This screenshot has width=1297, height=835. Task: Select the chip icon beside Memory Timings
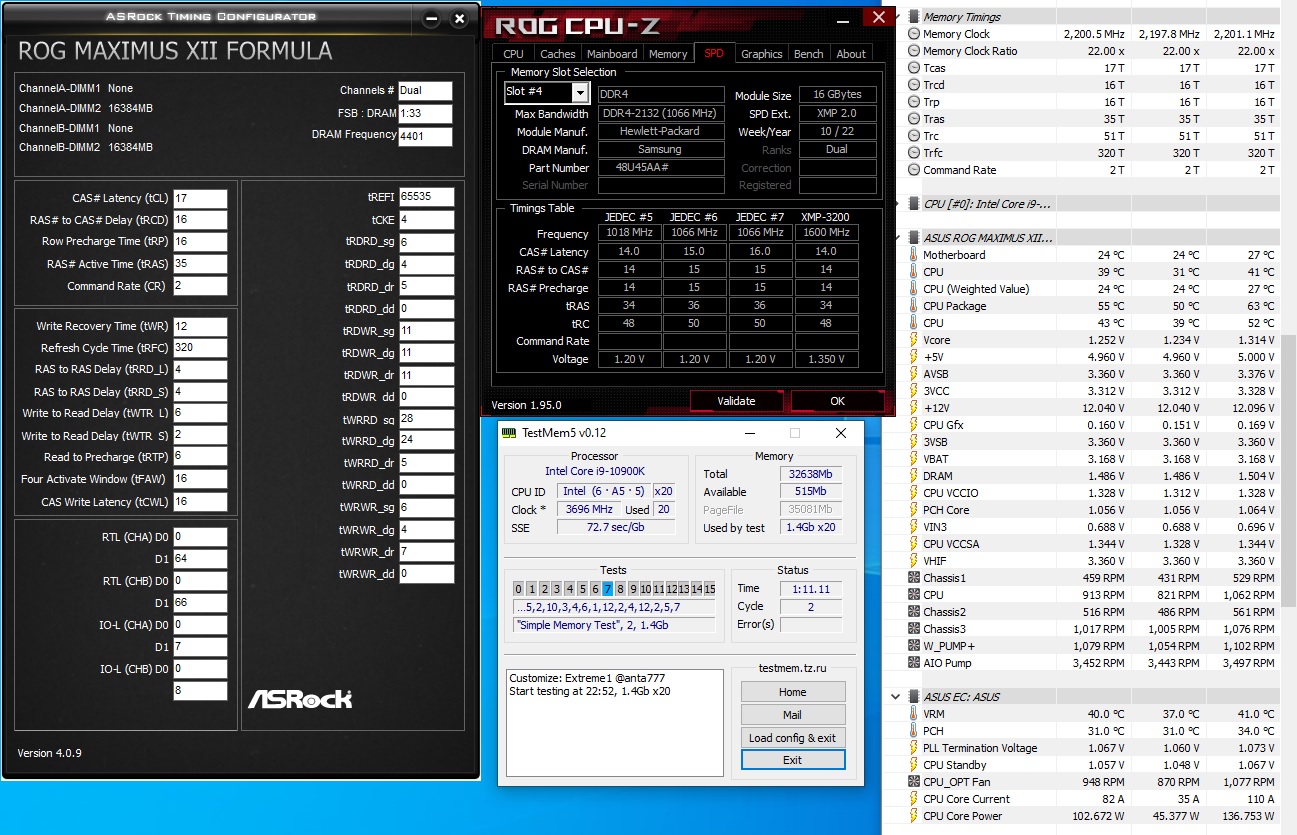tap(914, 17)
